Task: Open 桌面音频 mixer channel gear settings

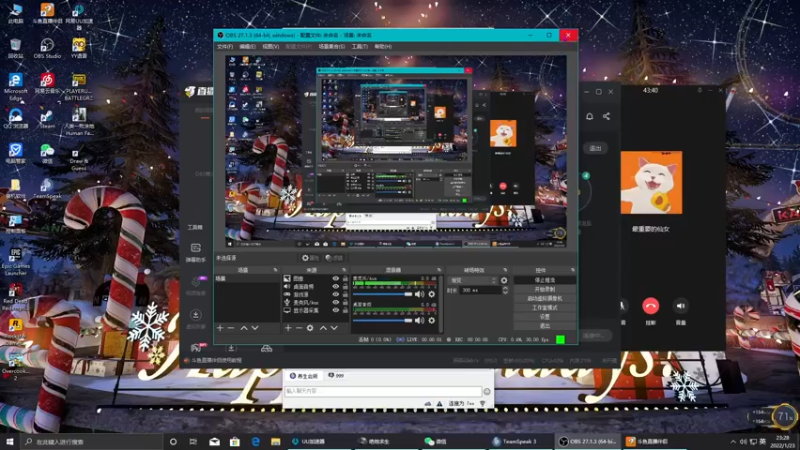Action: click(x=432, y=320)
